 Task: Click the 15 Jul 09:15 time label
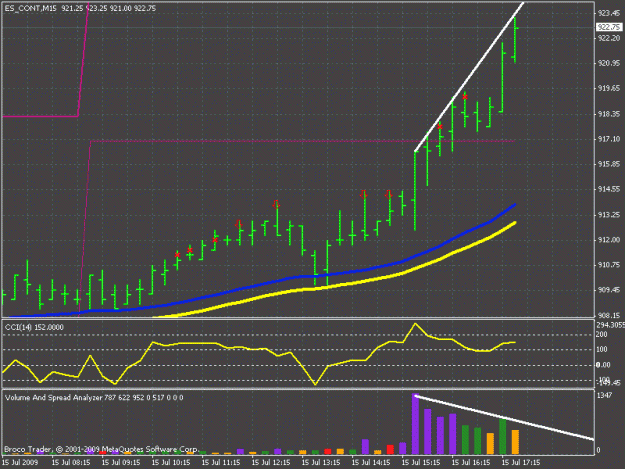(x=121, y=462)
